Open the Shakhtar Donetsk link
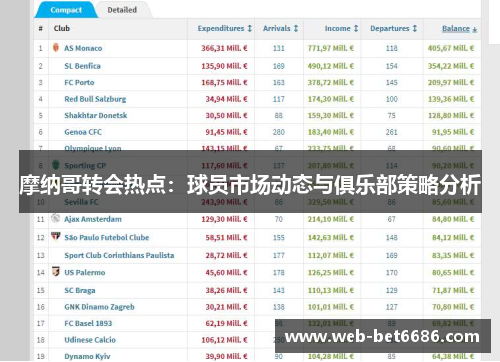The width and height of the screenshot is (500, 362). 96,115
